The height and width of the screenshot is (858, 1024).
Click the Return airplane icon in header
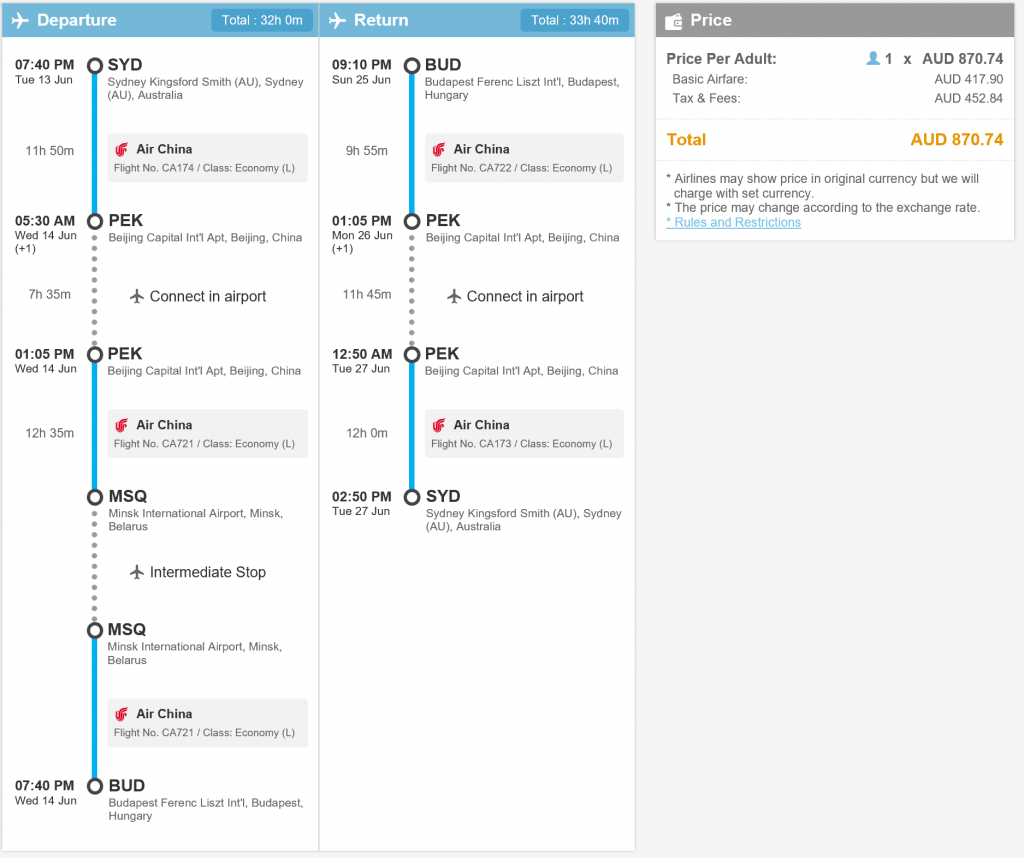pyautogui.click(x=338, y=20)
